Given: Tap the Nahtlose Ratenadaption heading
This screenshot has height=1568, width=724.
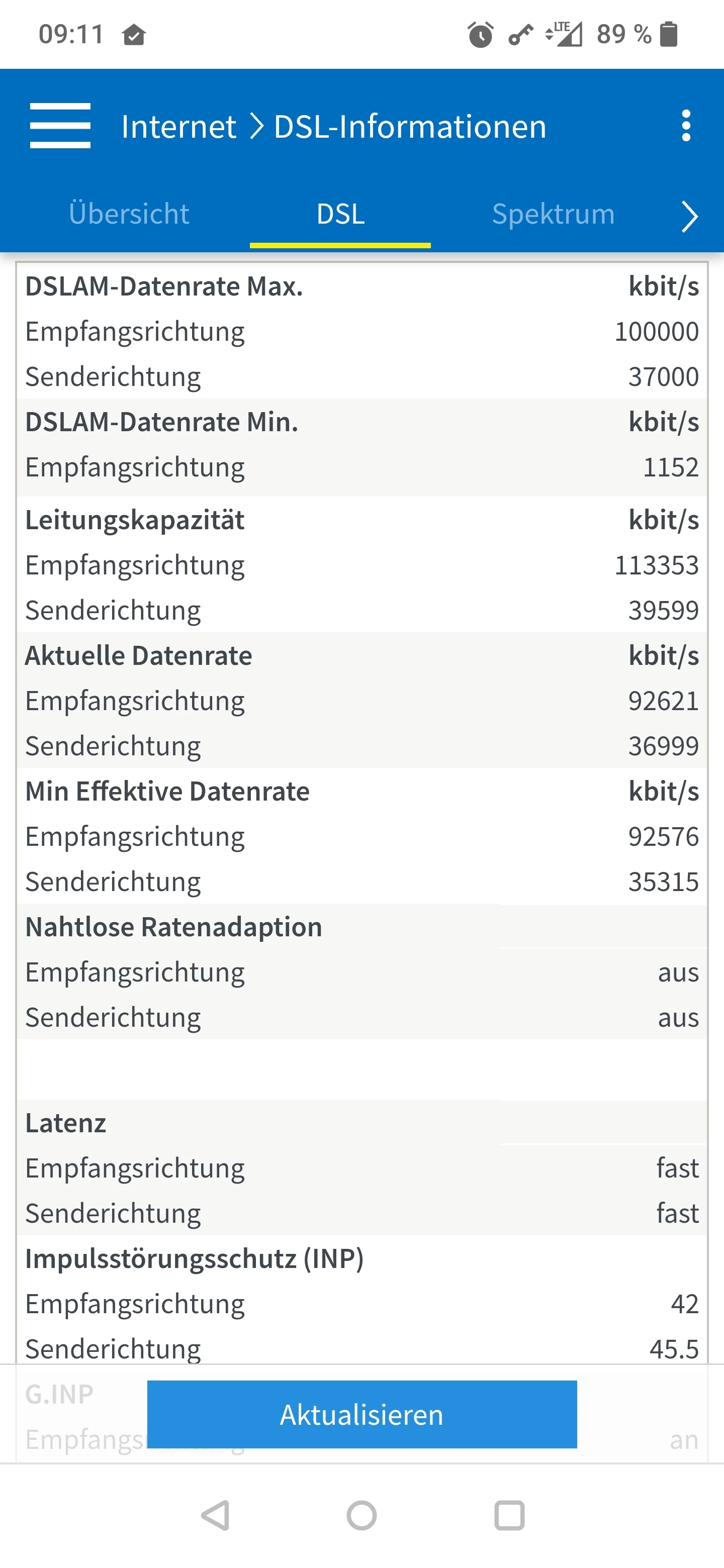Looking at the screenshot, I should pos(174,927).
